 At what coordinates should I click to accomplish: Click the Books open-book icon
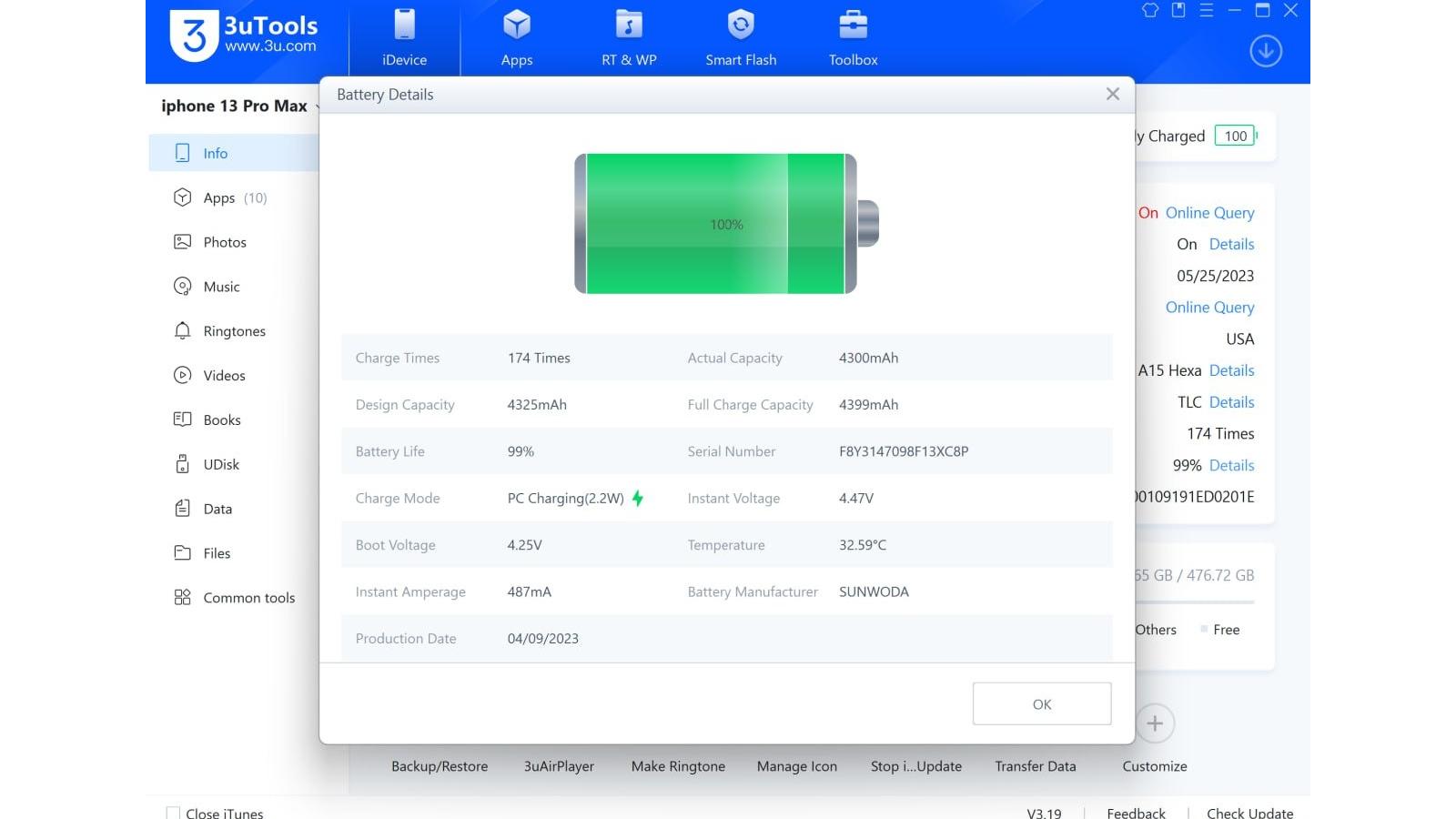(182, 420)
